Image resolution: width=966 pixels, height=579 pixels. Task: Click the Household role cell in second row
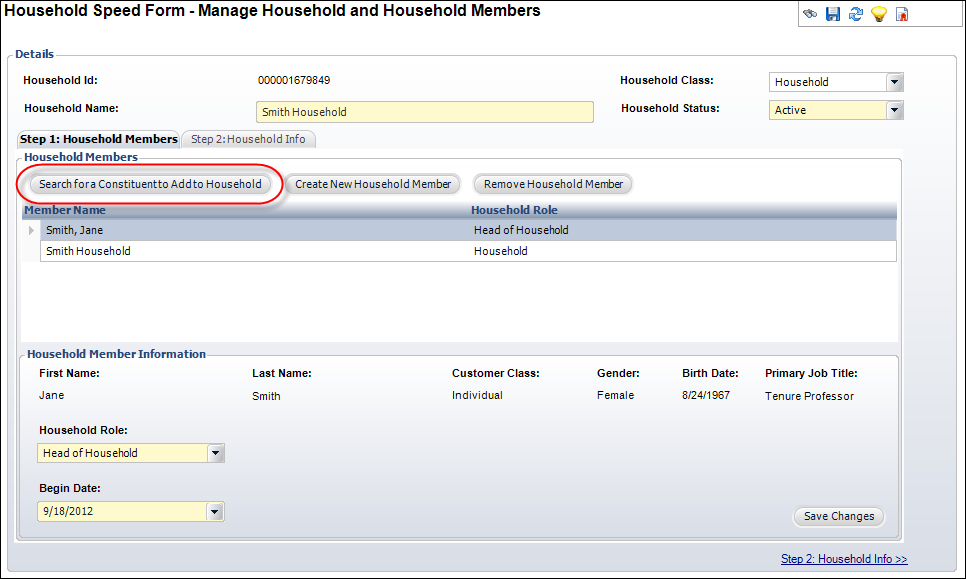coord(501,251)
